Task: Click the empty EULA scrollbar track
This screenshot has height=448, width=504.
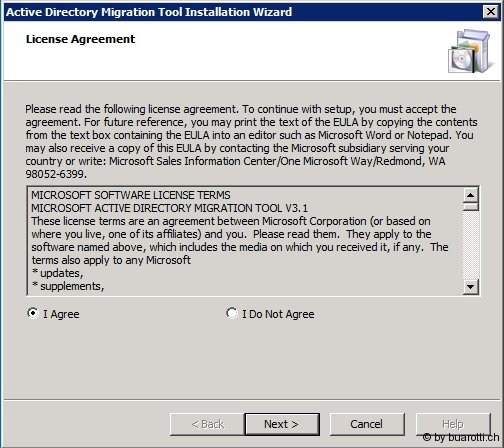Action: tap(471, 245)
